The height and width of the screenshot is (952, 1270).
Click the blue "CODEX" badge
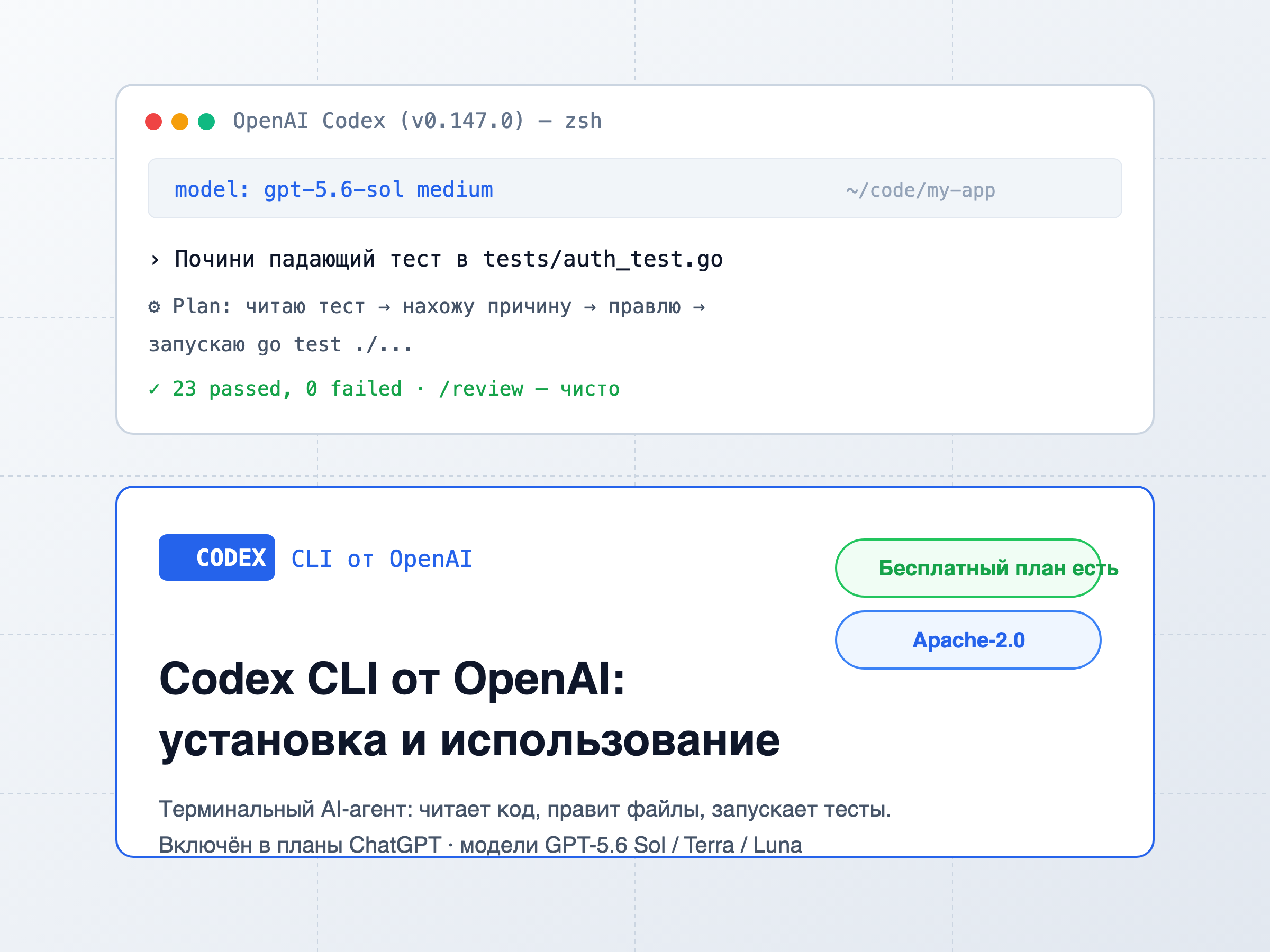coord(217,557)
